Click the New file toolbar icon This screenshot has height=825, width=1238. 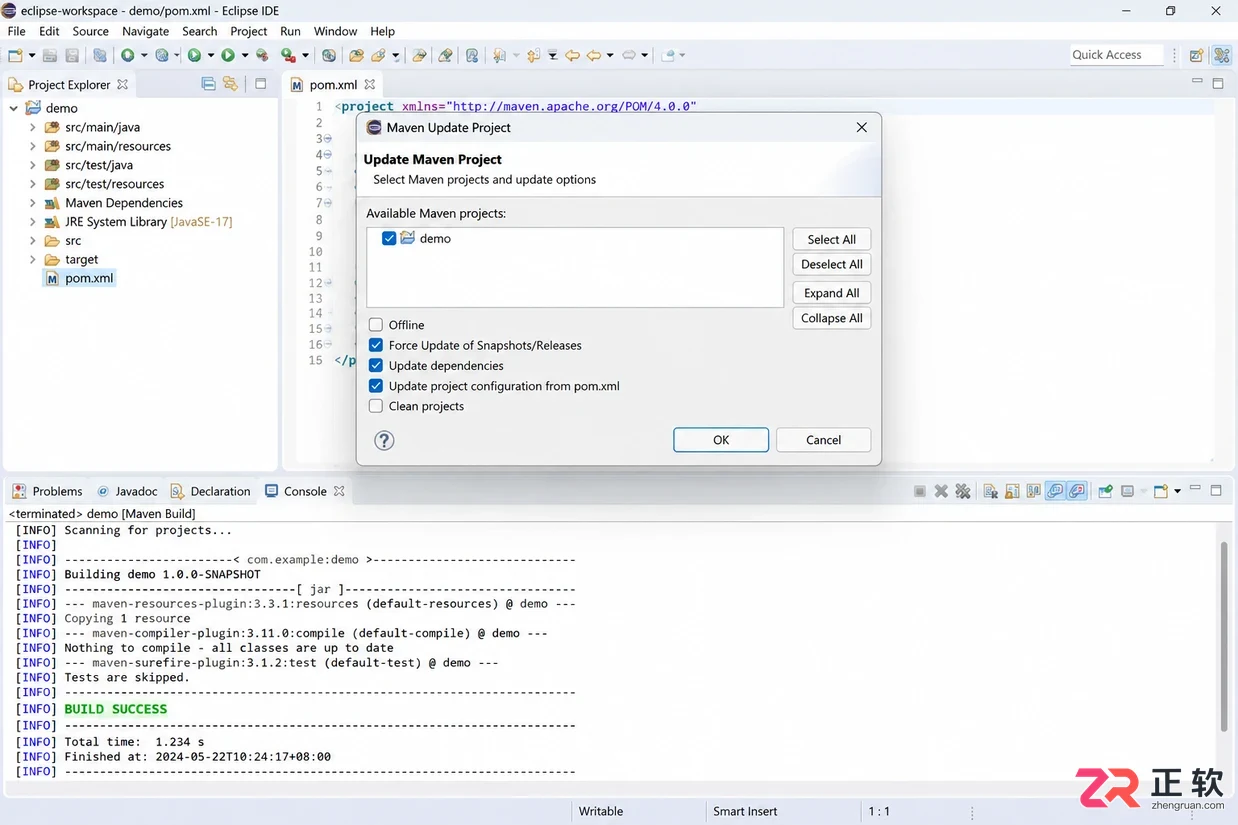pos(15,56)
